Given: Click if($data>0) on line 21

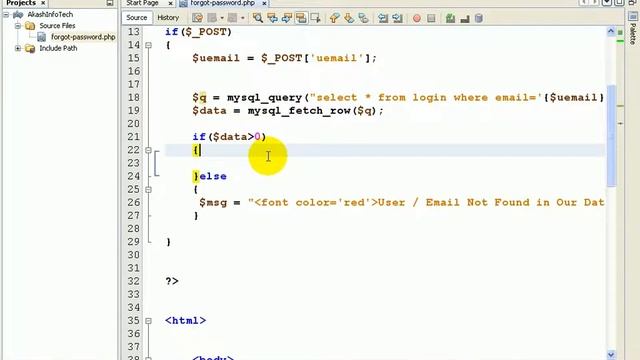Looking at the screenshot, I should (229, 137).
